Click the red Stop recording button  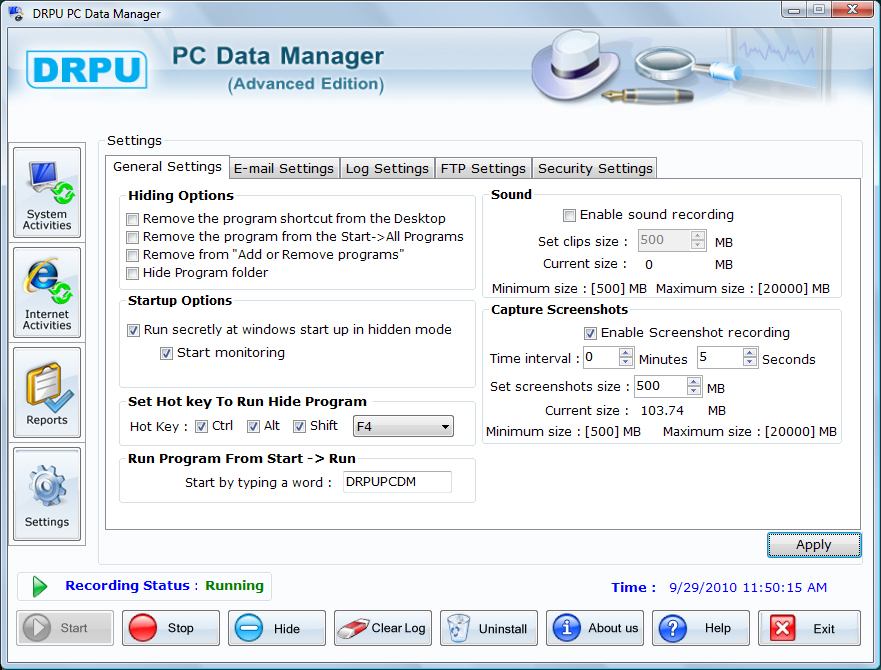click(171, 628)
